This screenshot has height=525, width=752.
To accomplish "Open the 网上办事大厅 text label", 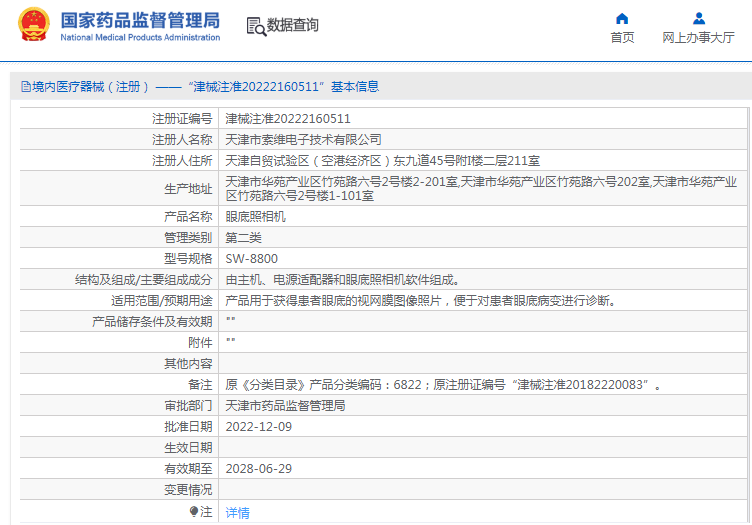I will 698,38.
